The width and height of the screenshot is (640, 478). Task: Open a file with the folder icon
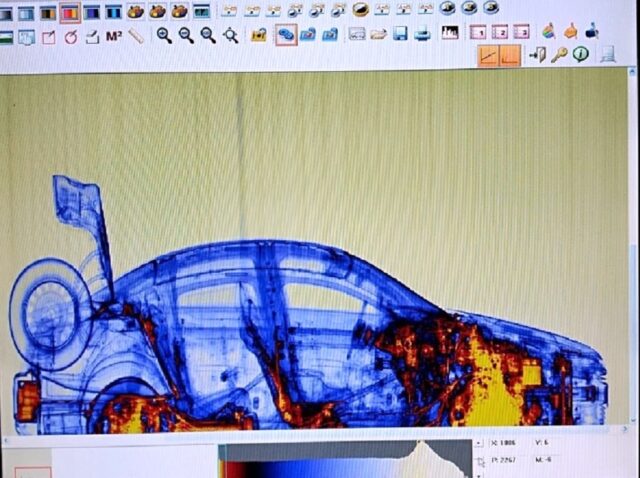[x=379, y=34]
